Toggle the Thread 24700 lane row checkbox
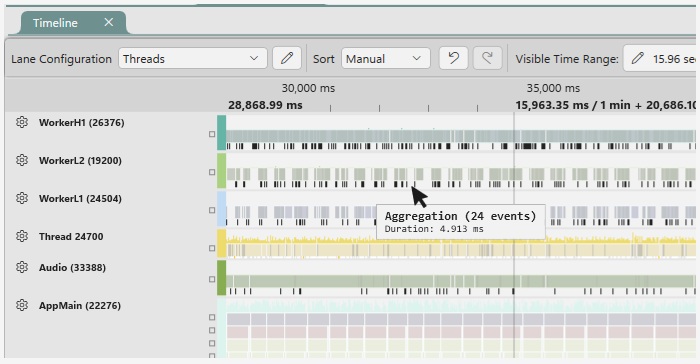Screen dimensions: 700x364 click(x=212, y=248)
